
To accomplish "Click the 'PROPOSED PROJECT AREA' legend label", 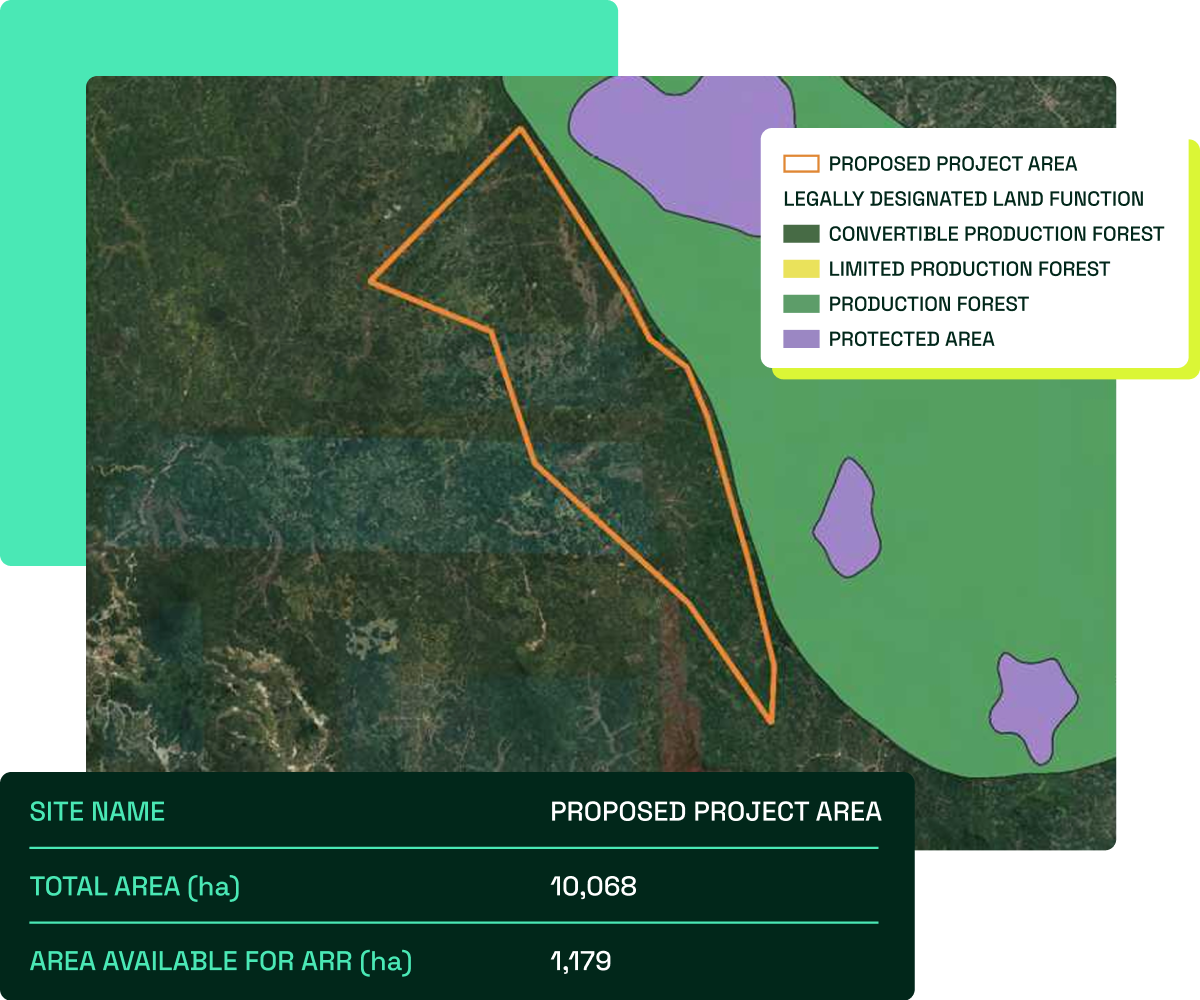I will click(x=953, y=164).
